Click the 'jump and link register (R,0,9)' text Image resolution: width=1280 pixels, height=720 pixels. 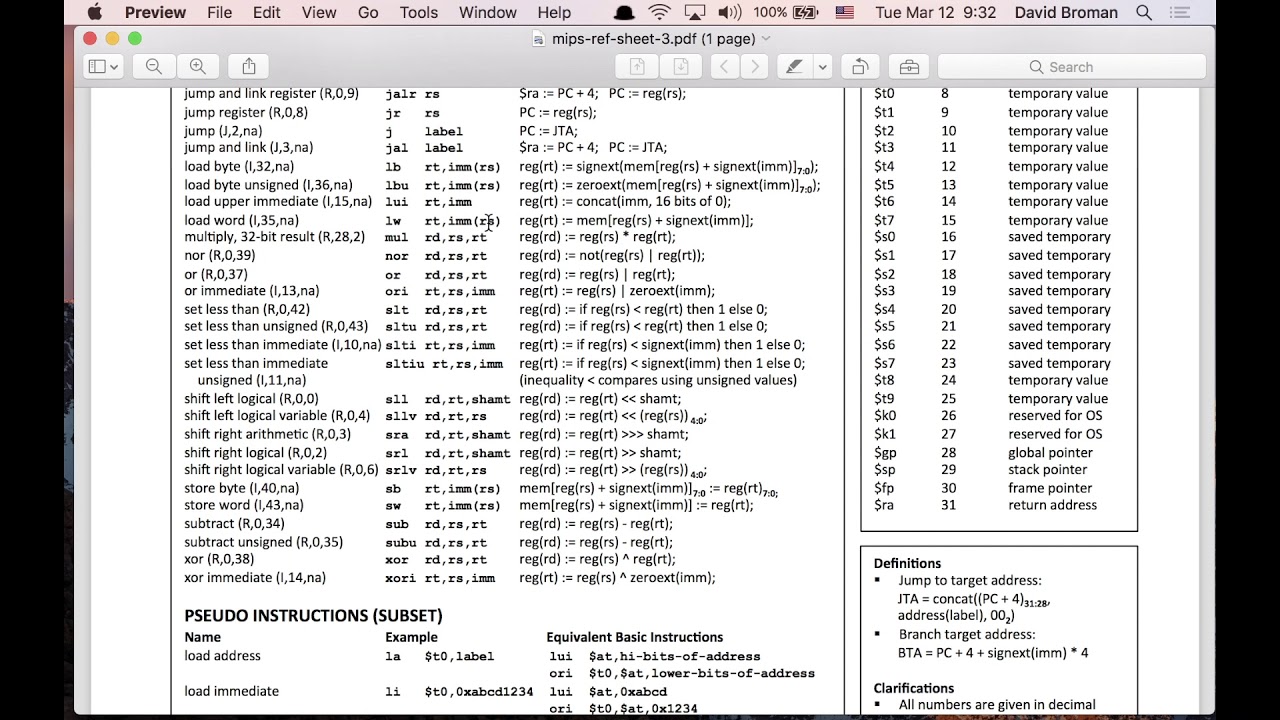point(271,94)
